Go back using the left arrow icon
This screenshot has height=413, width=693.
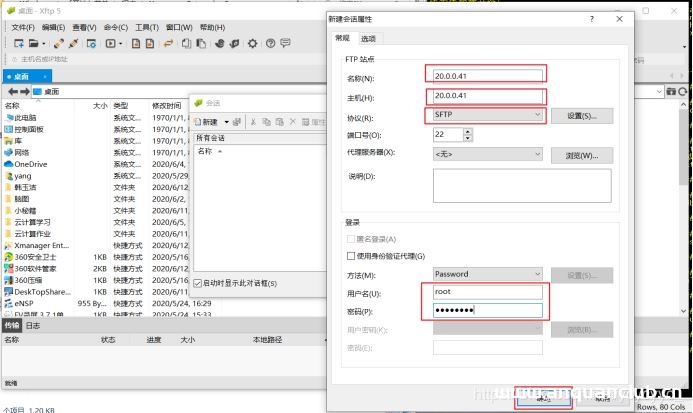tap(13, 91)
